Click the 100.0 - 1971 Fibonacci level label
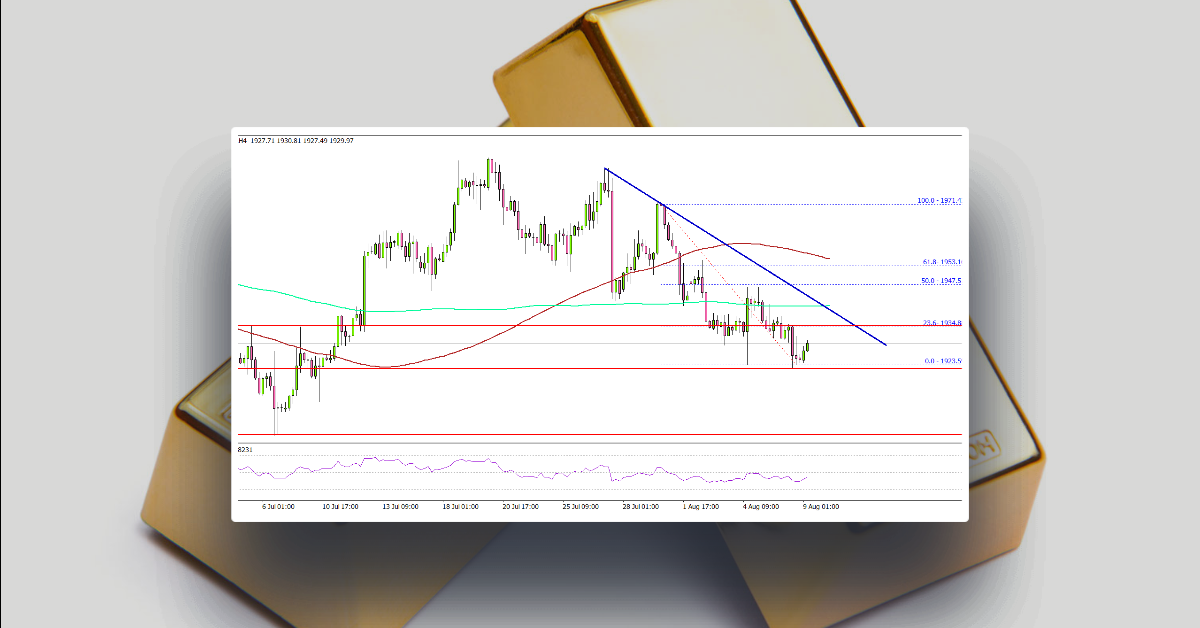Screen dimensions: 1200x628 pyautogui.click(x=938, y=198)
